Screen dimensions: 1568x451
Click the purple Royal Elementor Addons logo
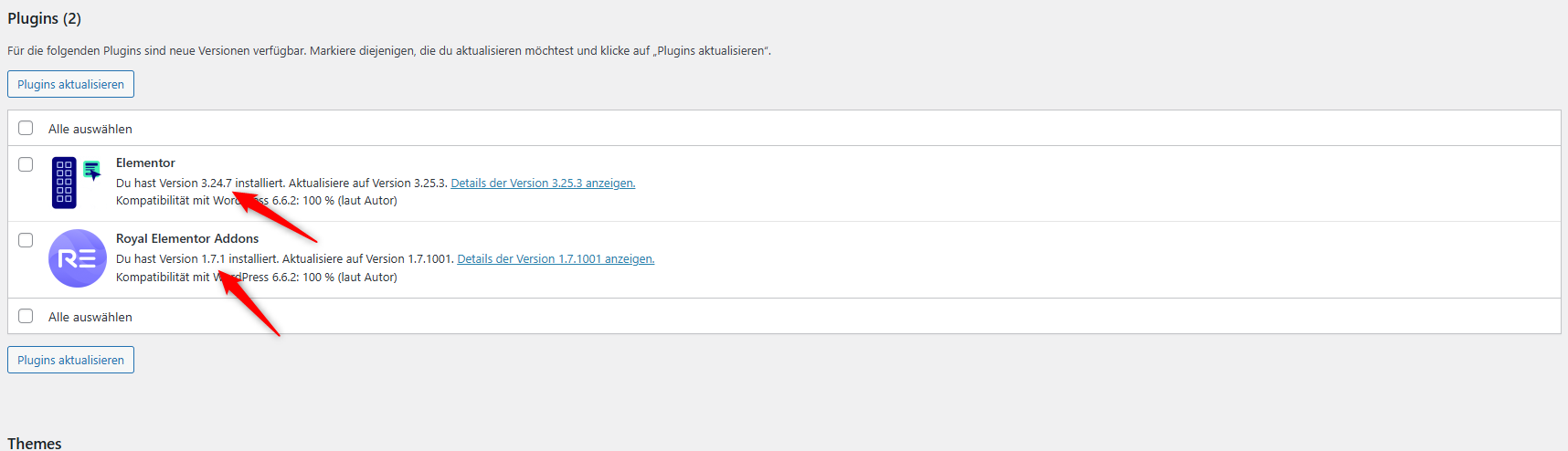[78, 258]
